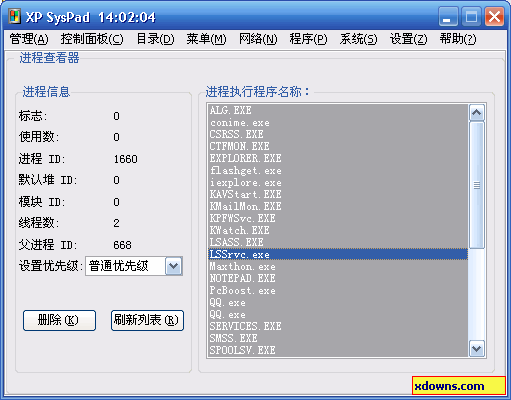Click the scroll down arrow in process list
Viewport: 511px width, 400px height.
[477, 349]
